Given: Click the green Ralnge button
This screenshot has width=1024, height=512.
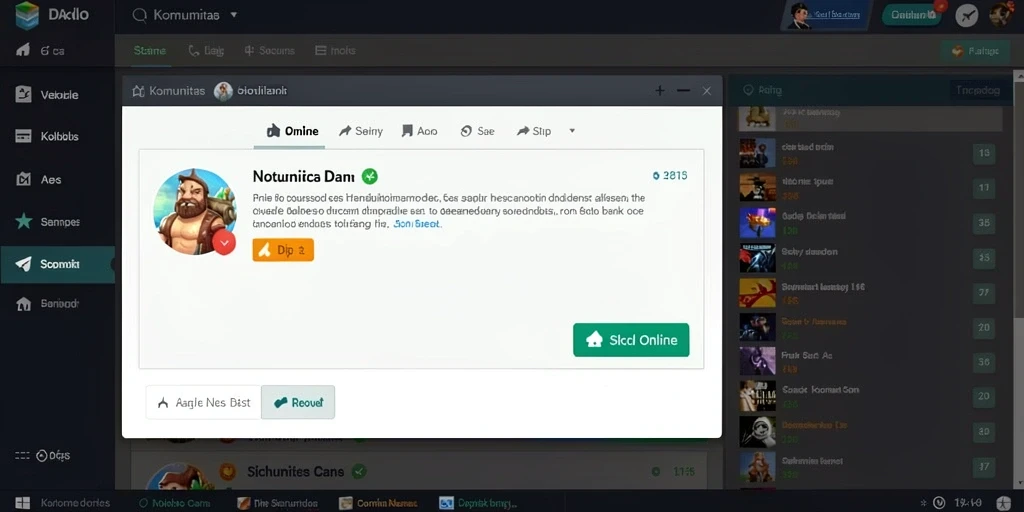Looking at the screenshot, I should click(975, 51).
